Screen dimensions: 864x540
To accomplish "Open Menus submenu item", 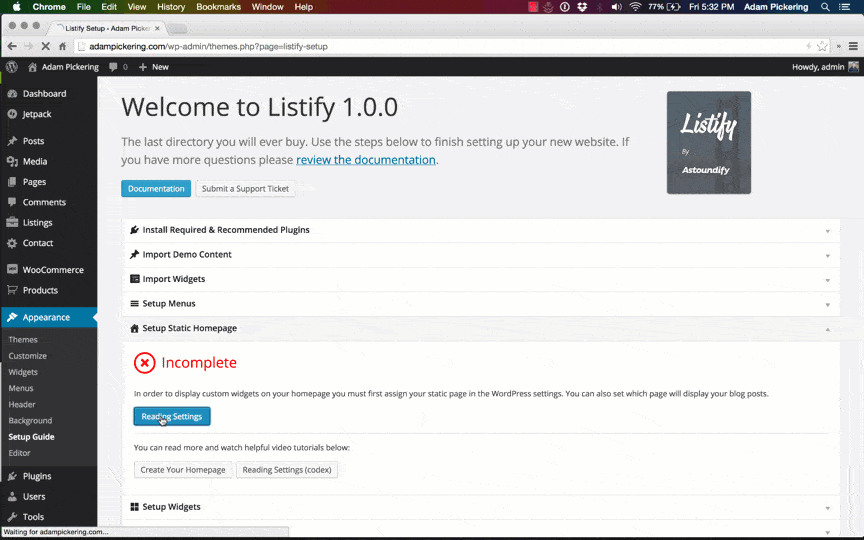I will [21, 388].
